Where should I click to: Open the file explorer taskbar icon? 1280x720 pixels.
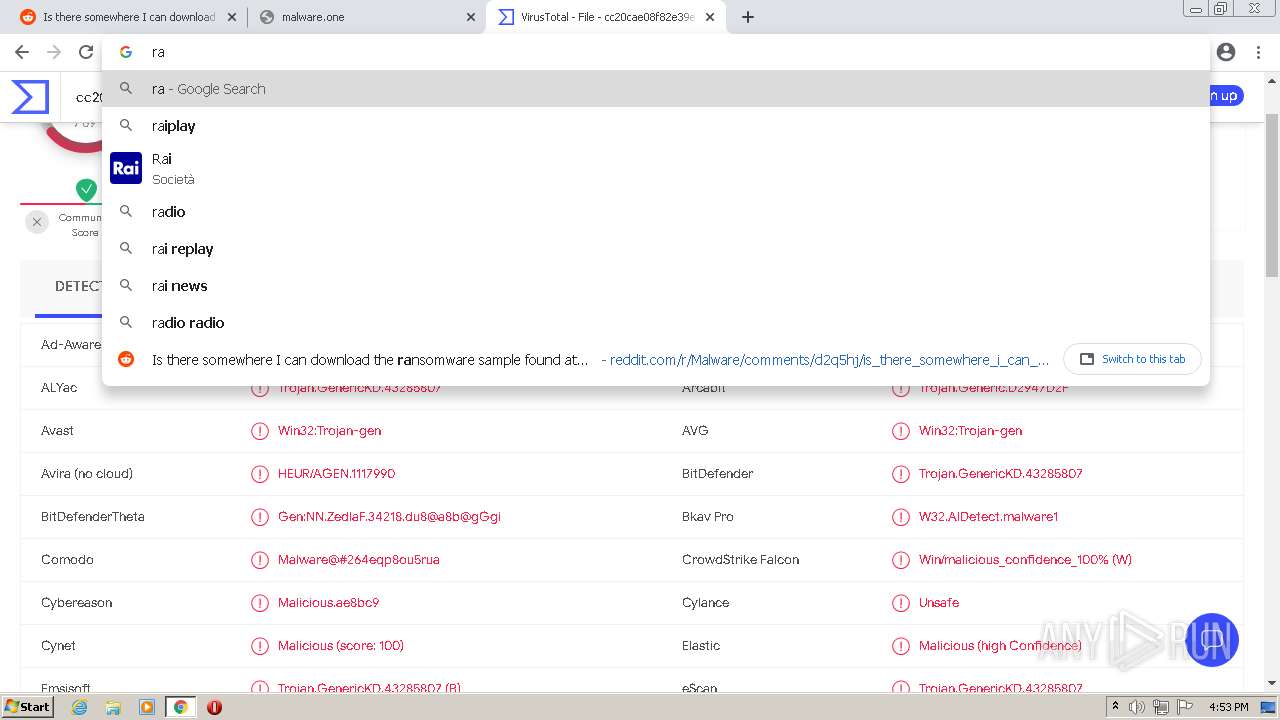113,707
